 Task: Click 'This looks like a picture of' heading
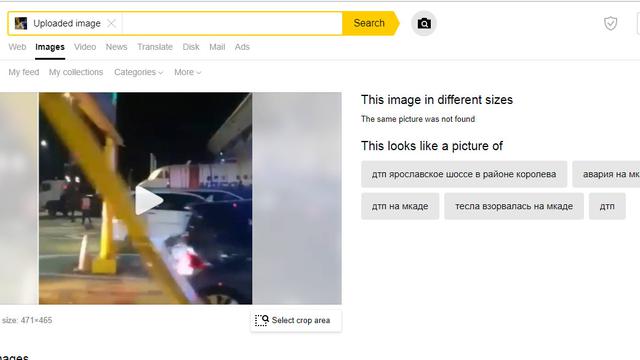pyautogui.click(x=432, y=146)
